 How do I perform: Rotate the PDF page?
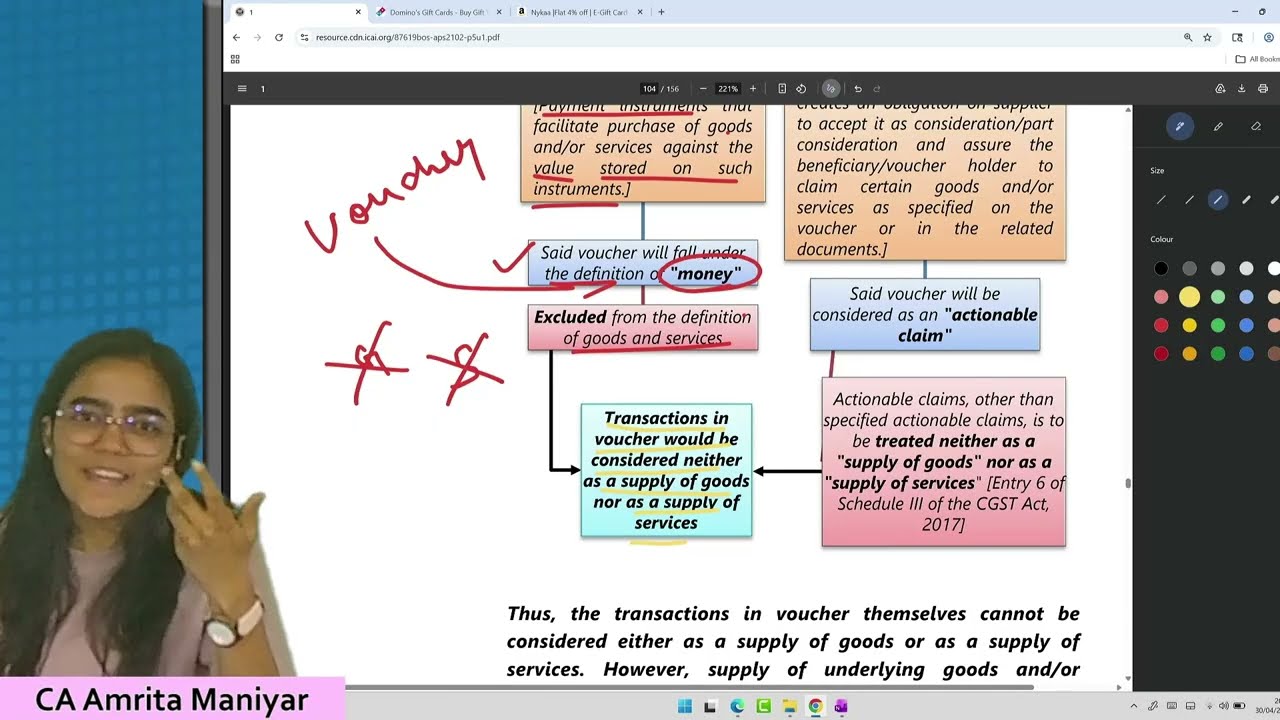(x=801, y=88)
